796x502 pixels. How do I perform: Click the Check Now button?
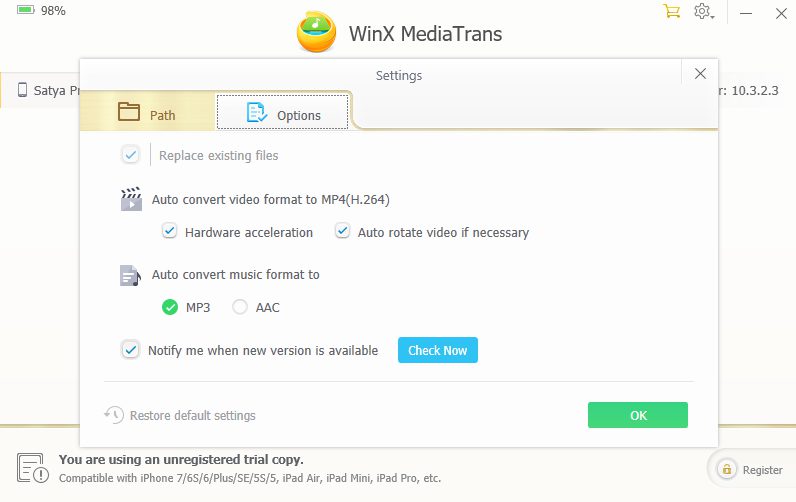pos(438,350)
